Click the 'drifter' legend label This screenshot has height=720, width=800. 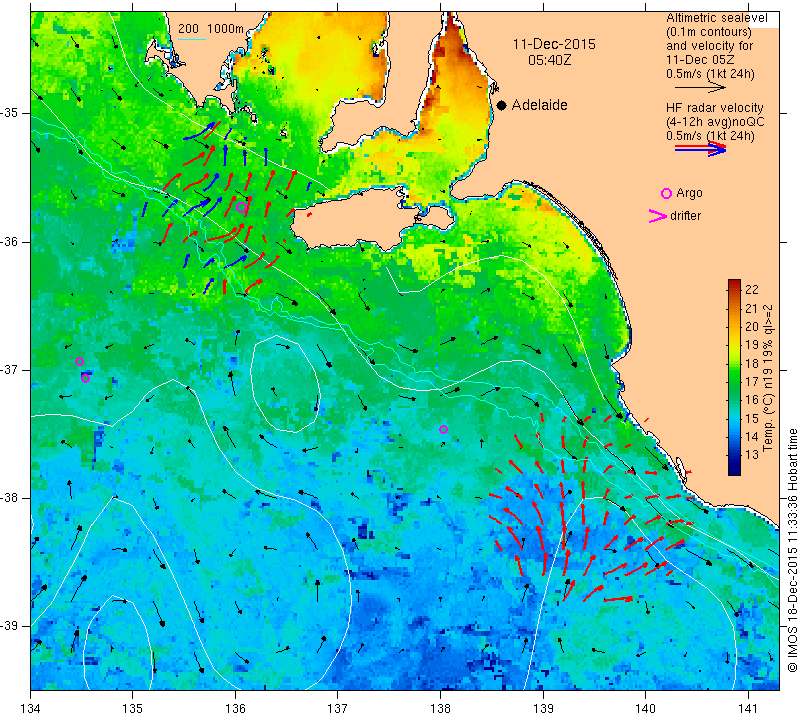click(685, 216)
